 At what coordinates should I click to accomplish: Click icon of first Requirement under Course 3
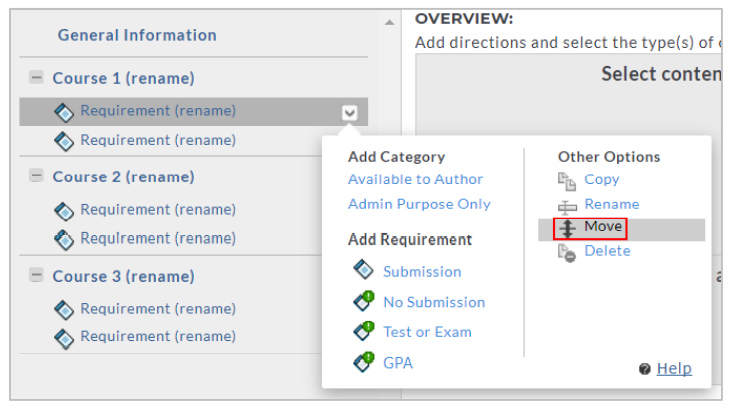(x=64, y=310)
